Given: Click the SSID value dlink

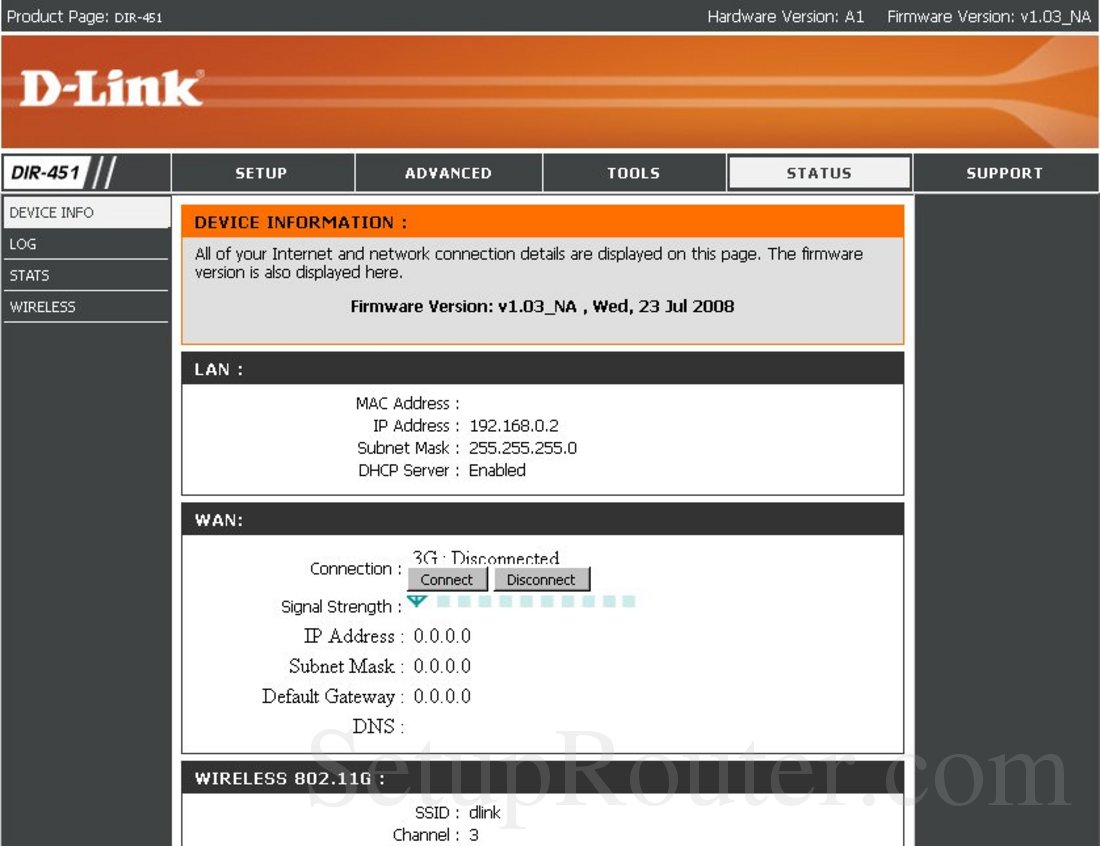Looking at the screenshot, I should (x=485, y=812).
